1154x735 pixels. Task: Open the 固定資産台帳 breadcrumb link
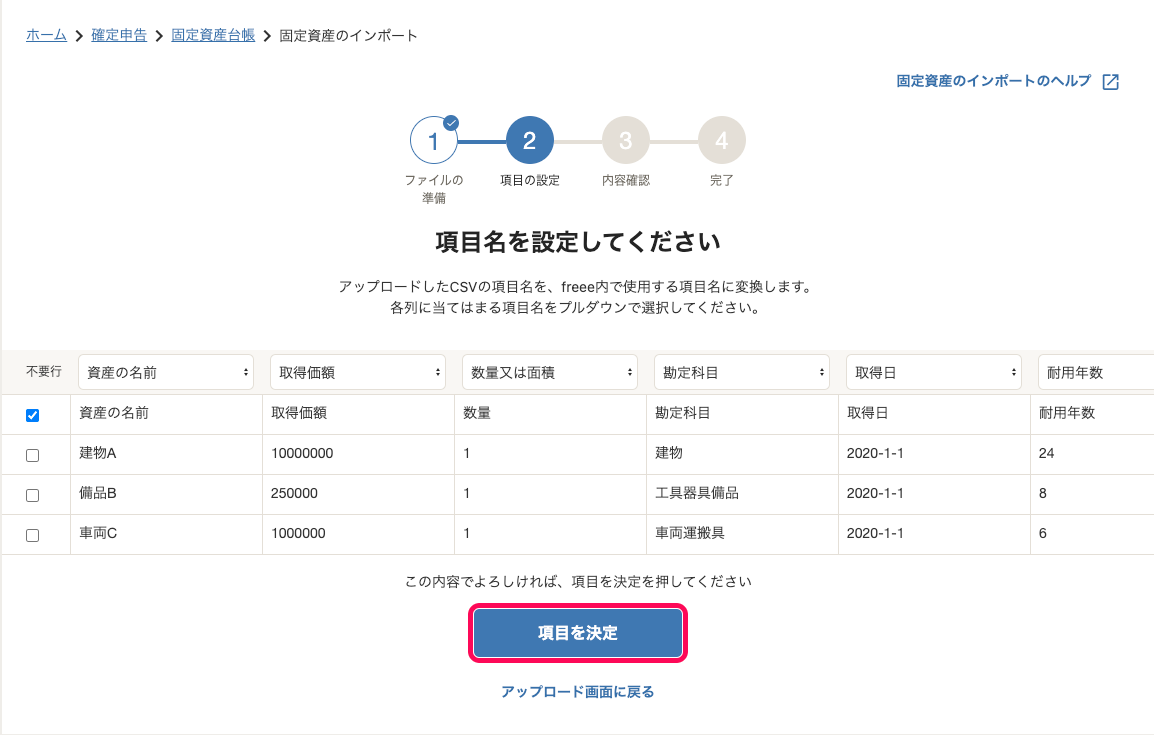tap(213, 35)
